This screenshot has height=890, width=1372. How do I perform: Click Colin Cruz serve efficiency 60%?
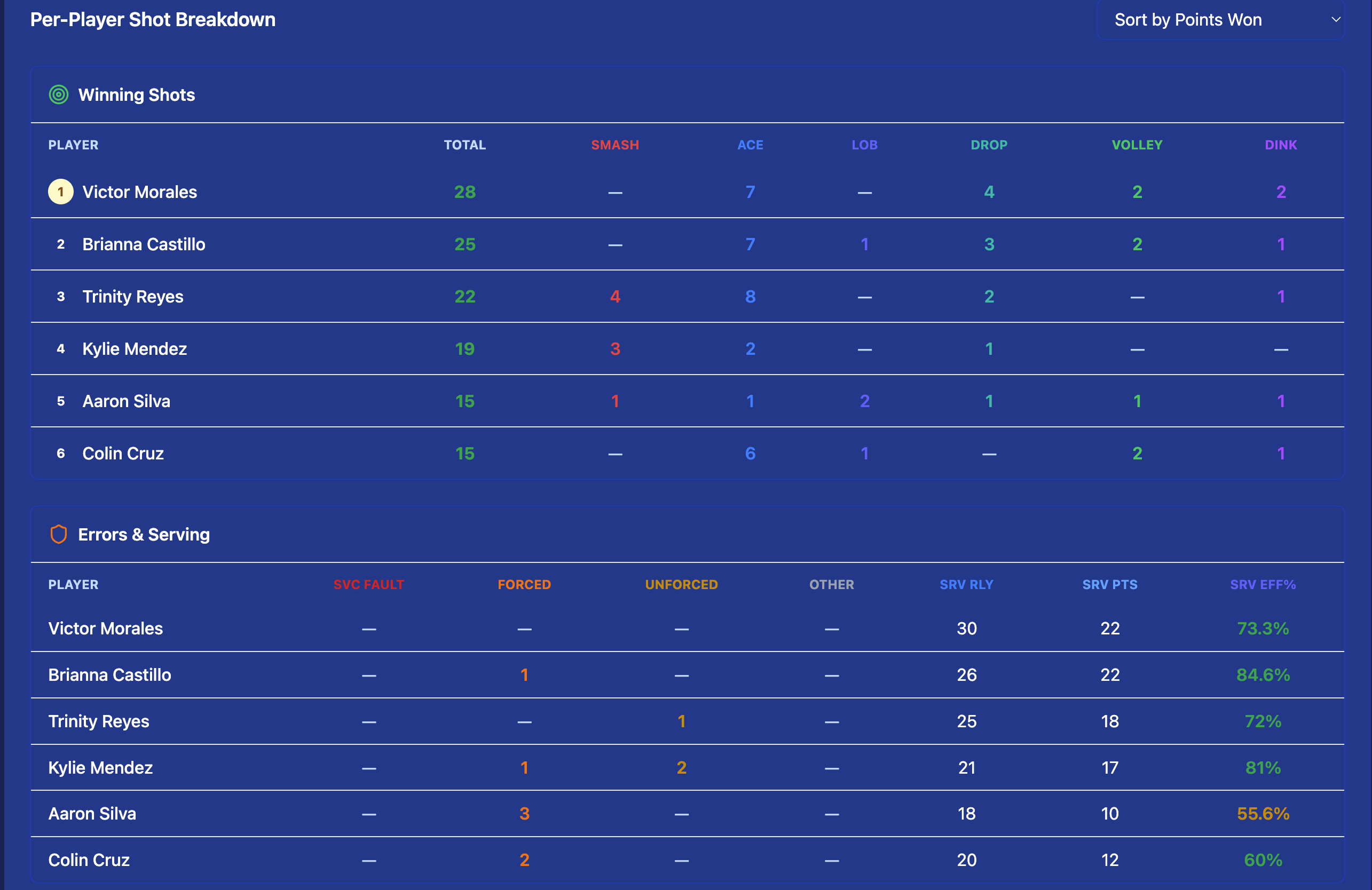pos(1263,860)
